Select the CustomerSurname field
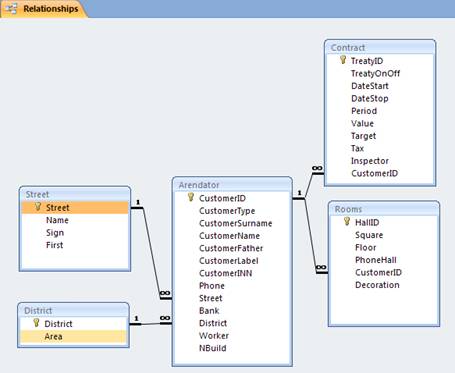Image resolution: width=455 pixels, height=373 pixels. pyautogui.click(x=236, y=223)
